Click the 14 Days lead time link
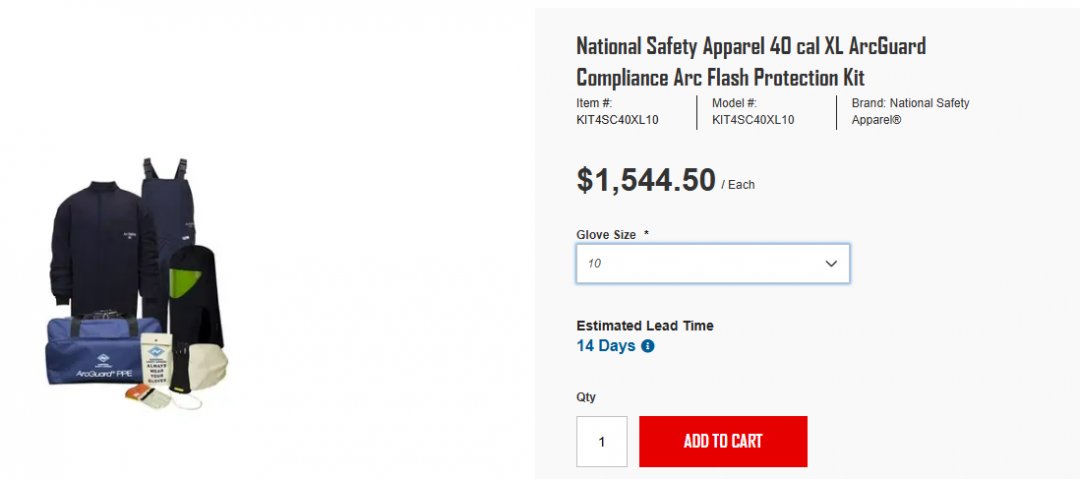This screenshot has height=479, width=1080. pos(606,346)
